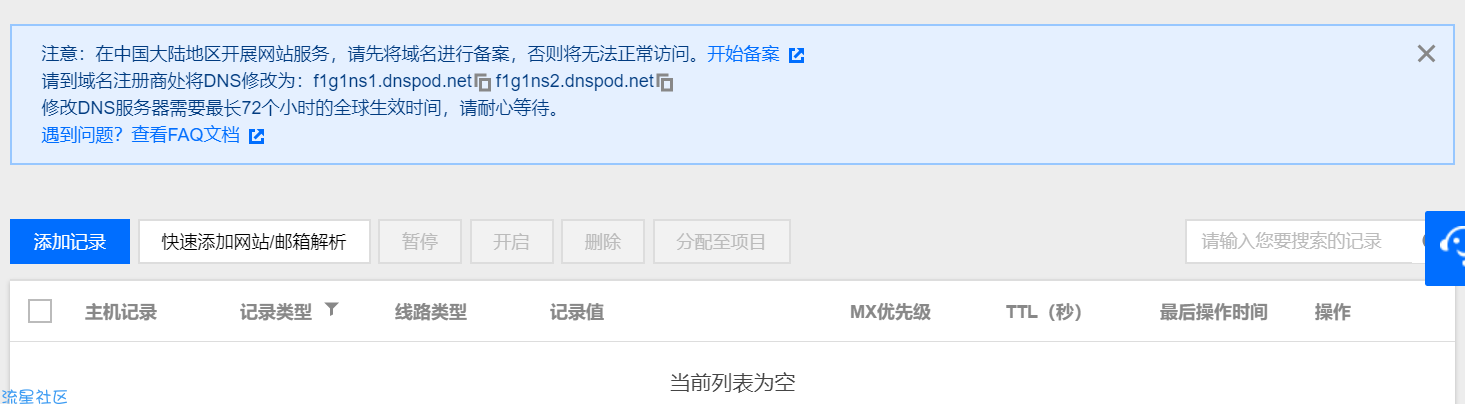Click the 分配至项目 button
This screenshot has width=1465, height=404.
pyautogui.click(x=722, y=242)
